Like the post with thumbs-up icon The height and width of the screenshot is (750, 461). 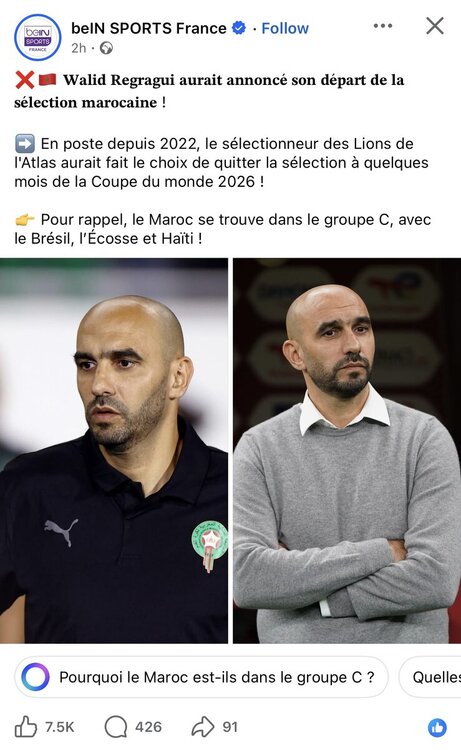click(x=25, y=727)
